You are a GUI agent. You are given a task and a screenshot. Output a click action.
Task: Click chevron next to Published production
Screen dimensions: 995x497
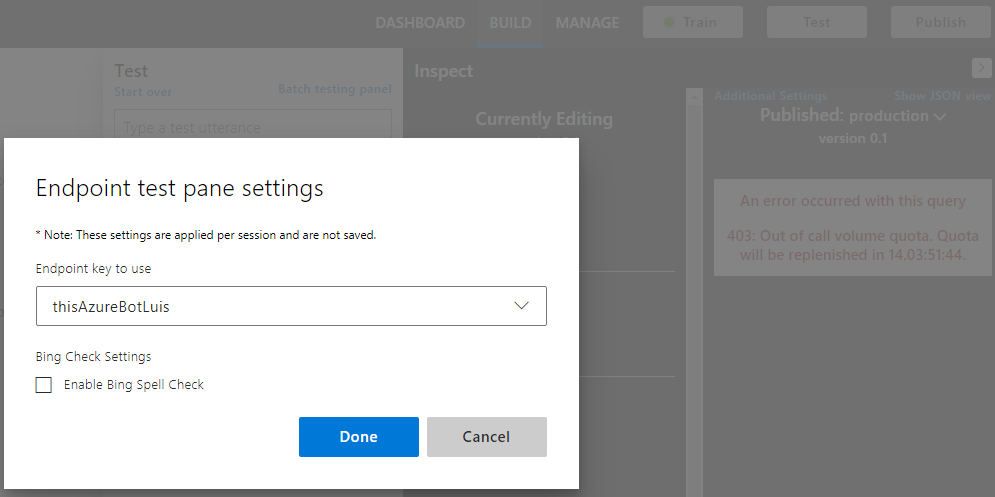pos(940,117)
